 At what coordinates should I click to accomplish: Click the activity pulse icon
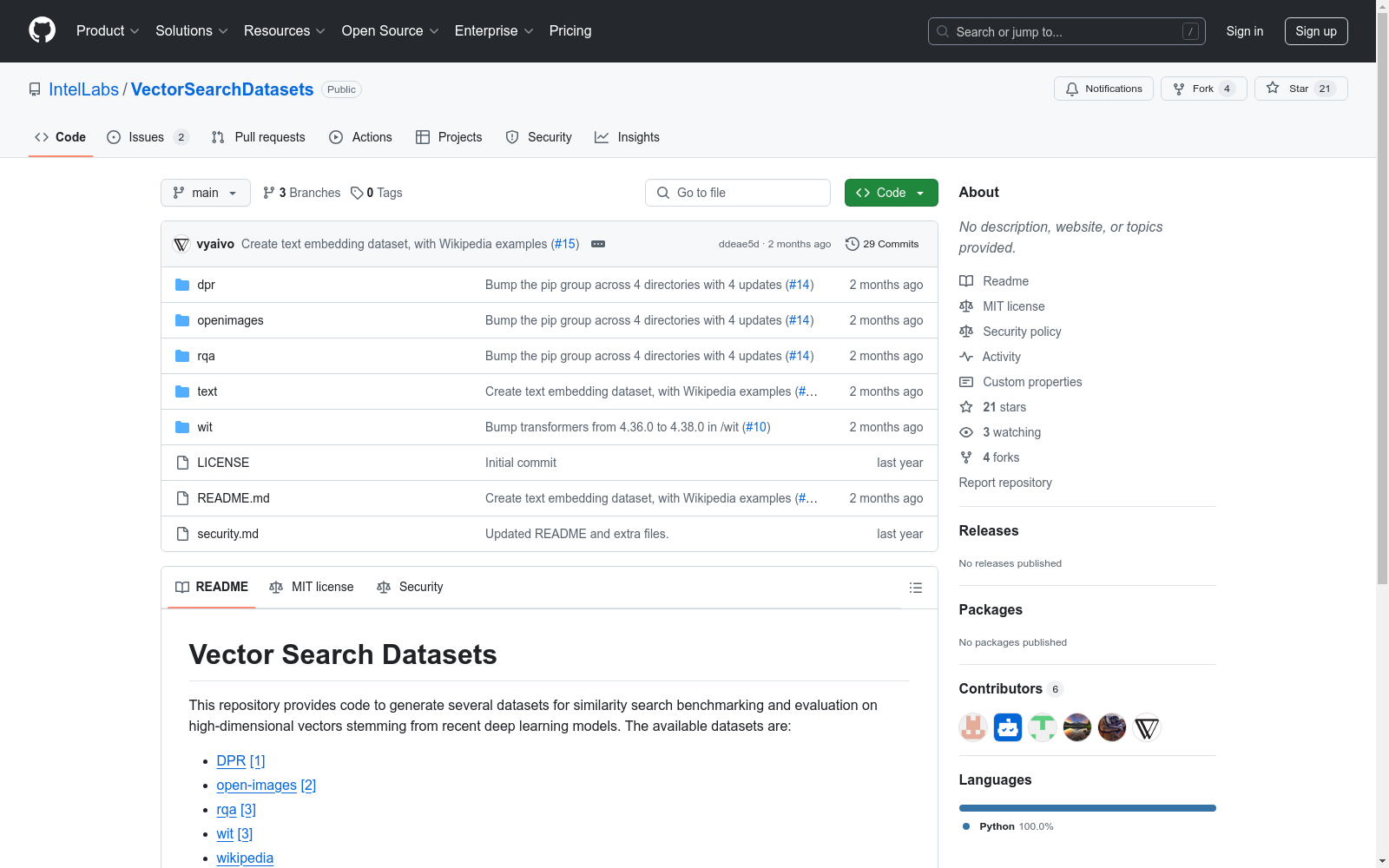point(966,357)
